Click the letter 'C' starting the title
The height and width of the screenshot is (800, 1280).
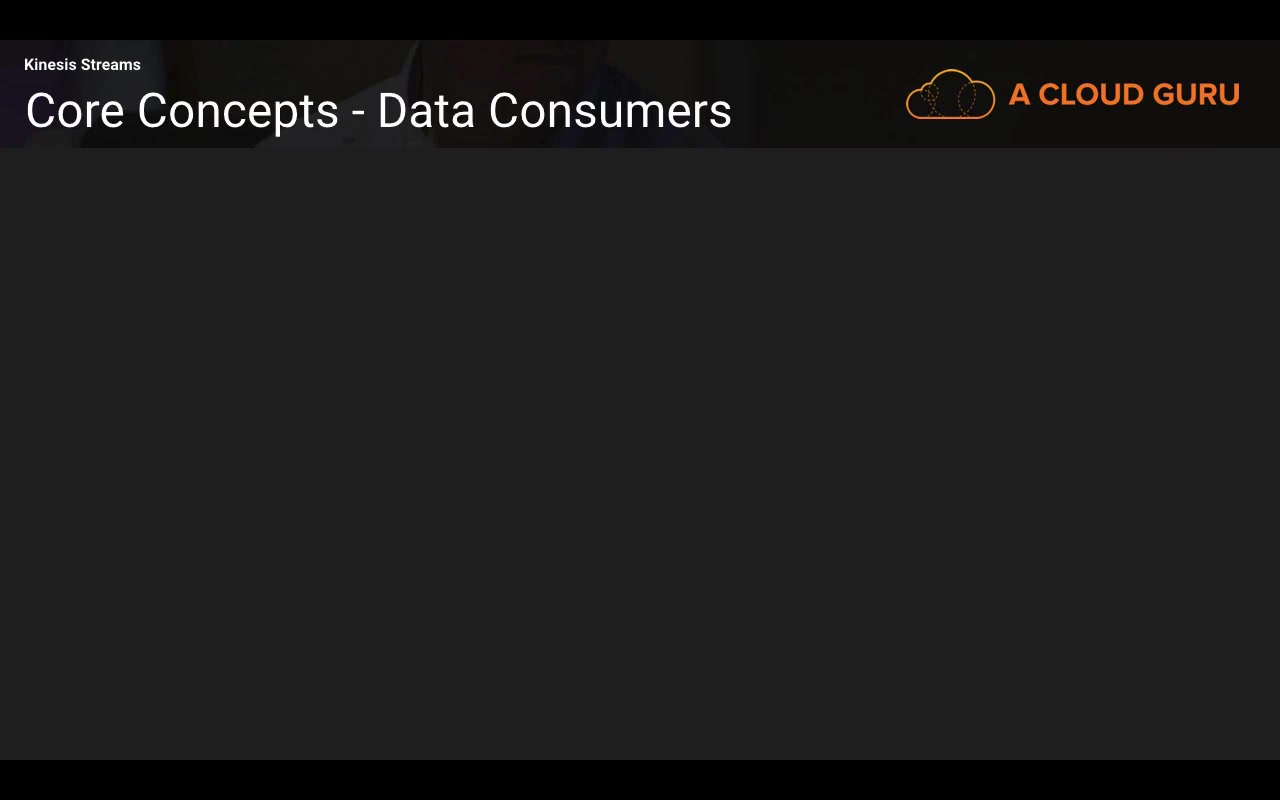tap(40, 111)
